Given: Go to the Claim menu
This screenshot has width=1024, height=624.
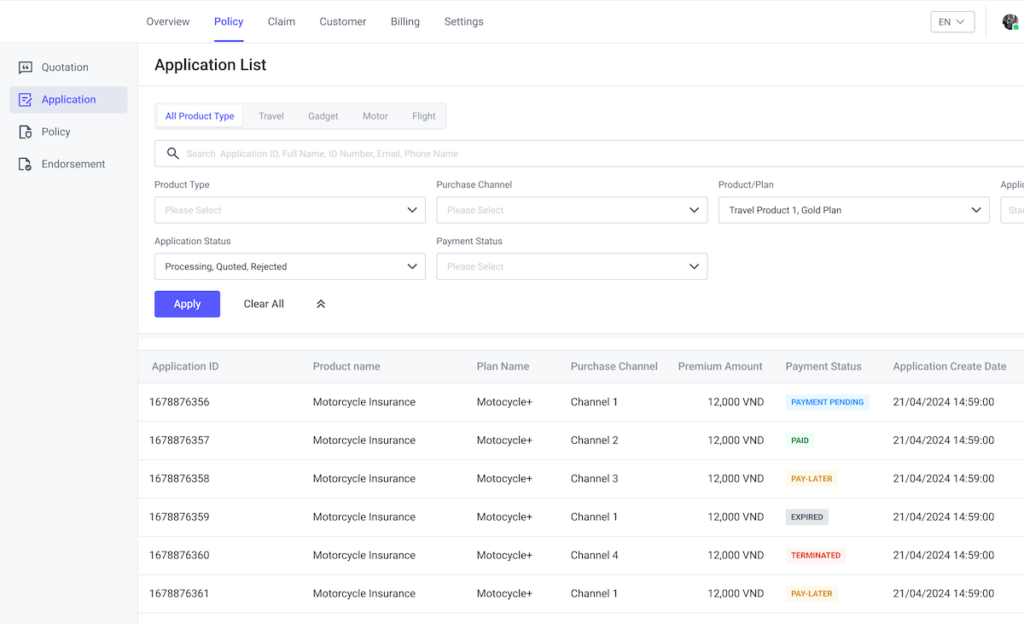Looking at the screenshot, I should 281,22.
